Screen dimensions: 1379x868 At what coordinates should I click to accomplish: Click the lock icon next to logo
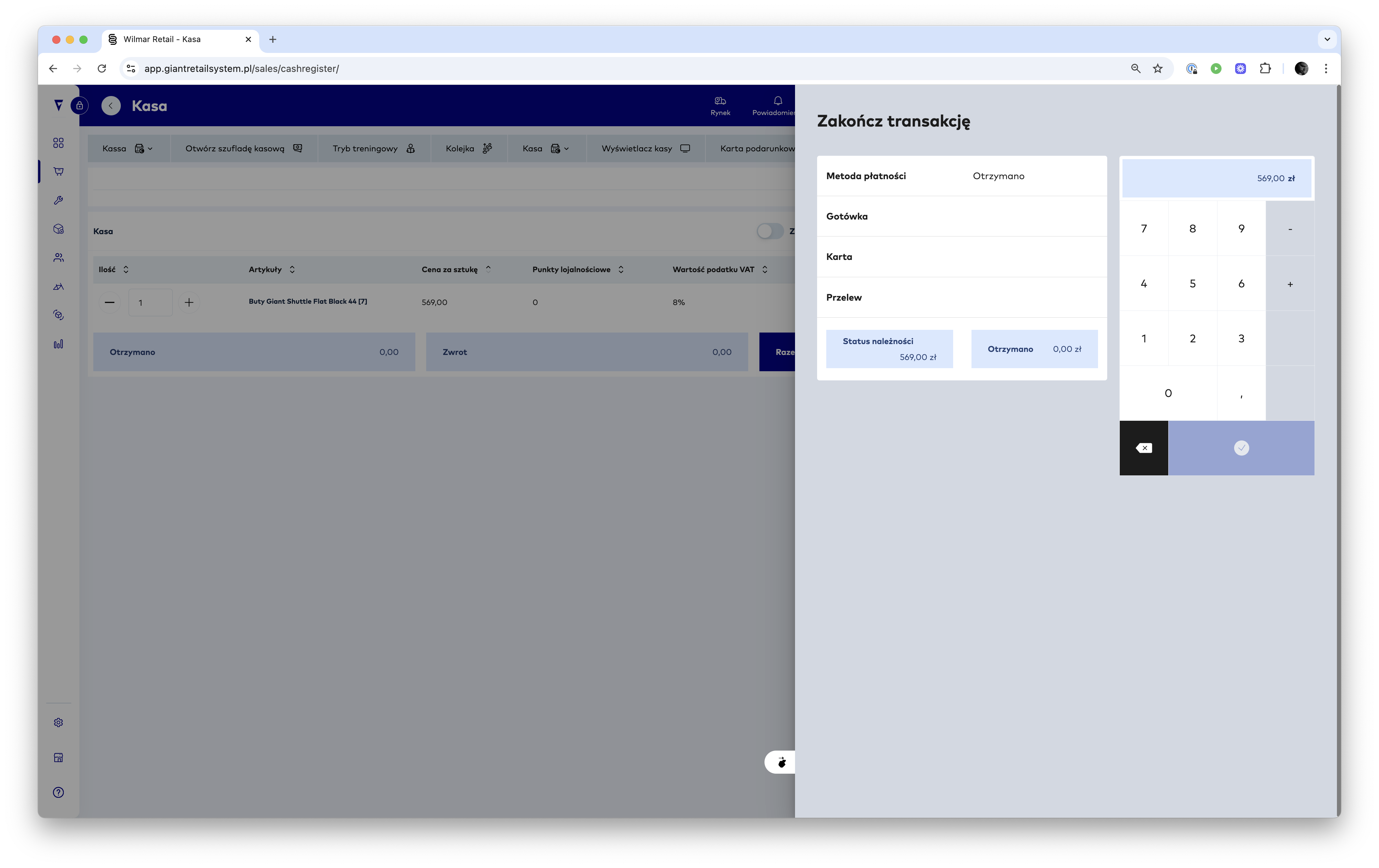(80, 105)
